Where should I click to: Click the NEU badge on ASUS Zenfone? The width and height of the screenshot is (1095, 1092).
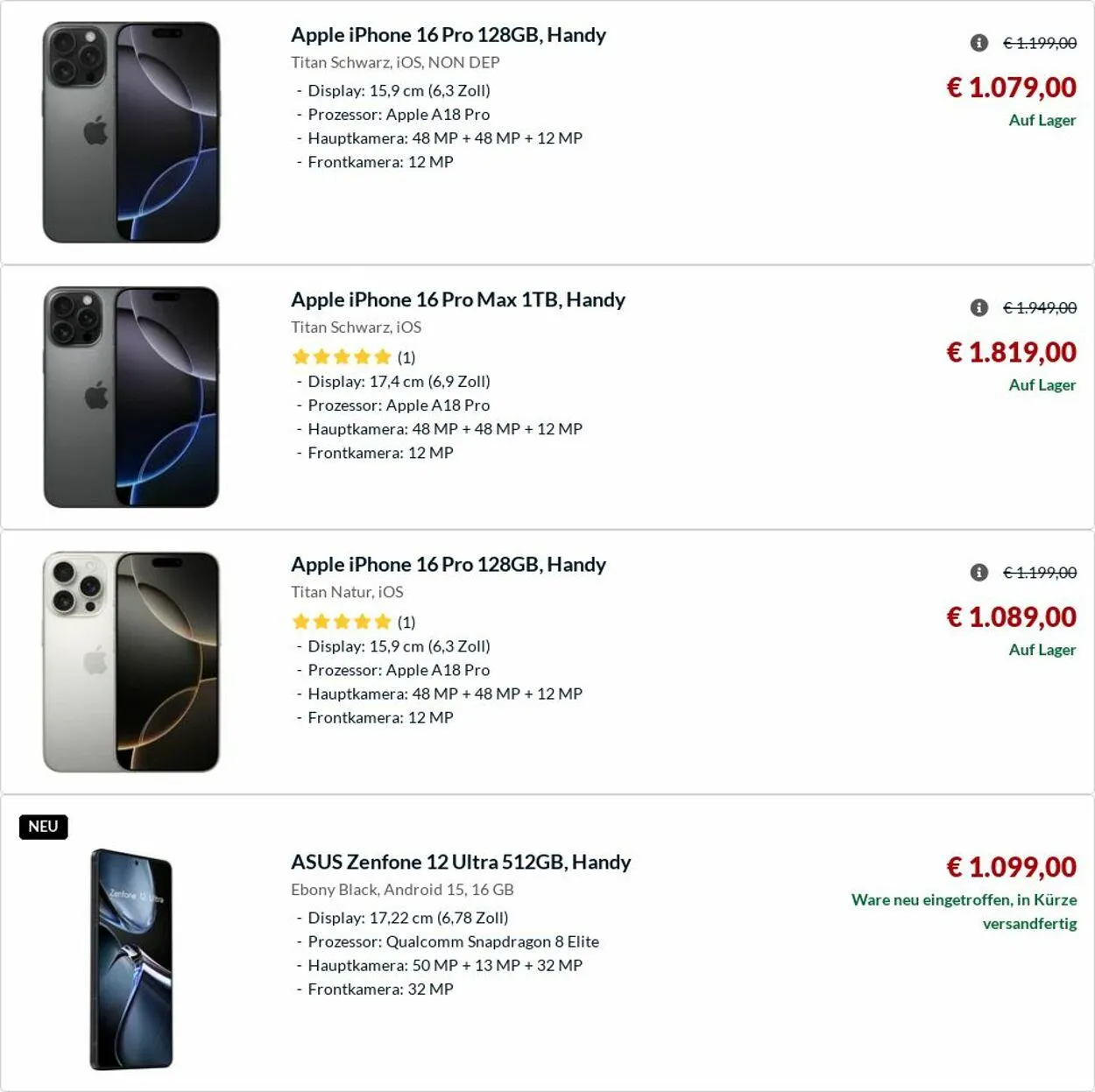point(43,827)
